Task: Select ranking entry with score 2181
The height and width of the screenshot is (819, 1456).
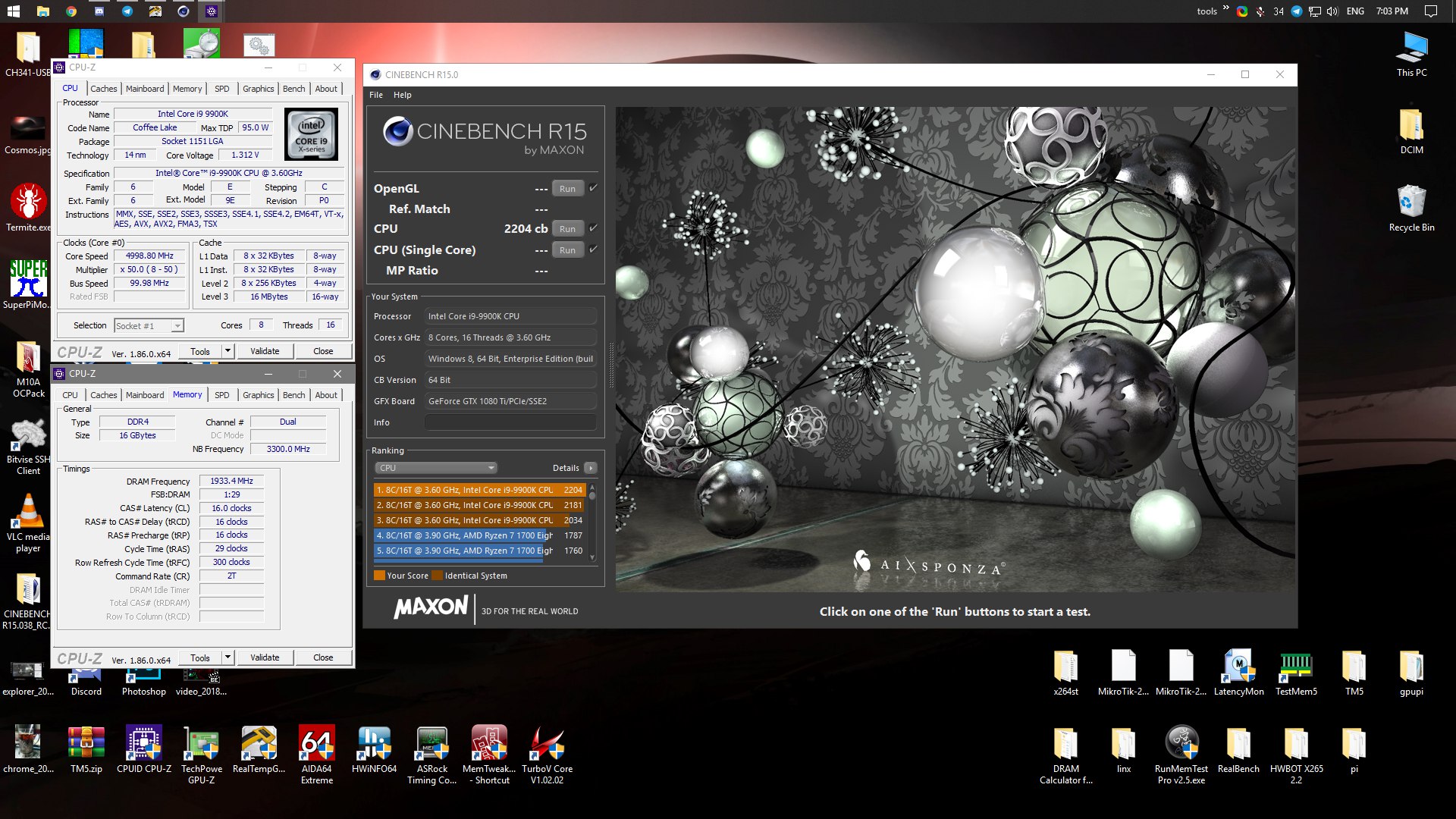Action: tap(479, 505)
